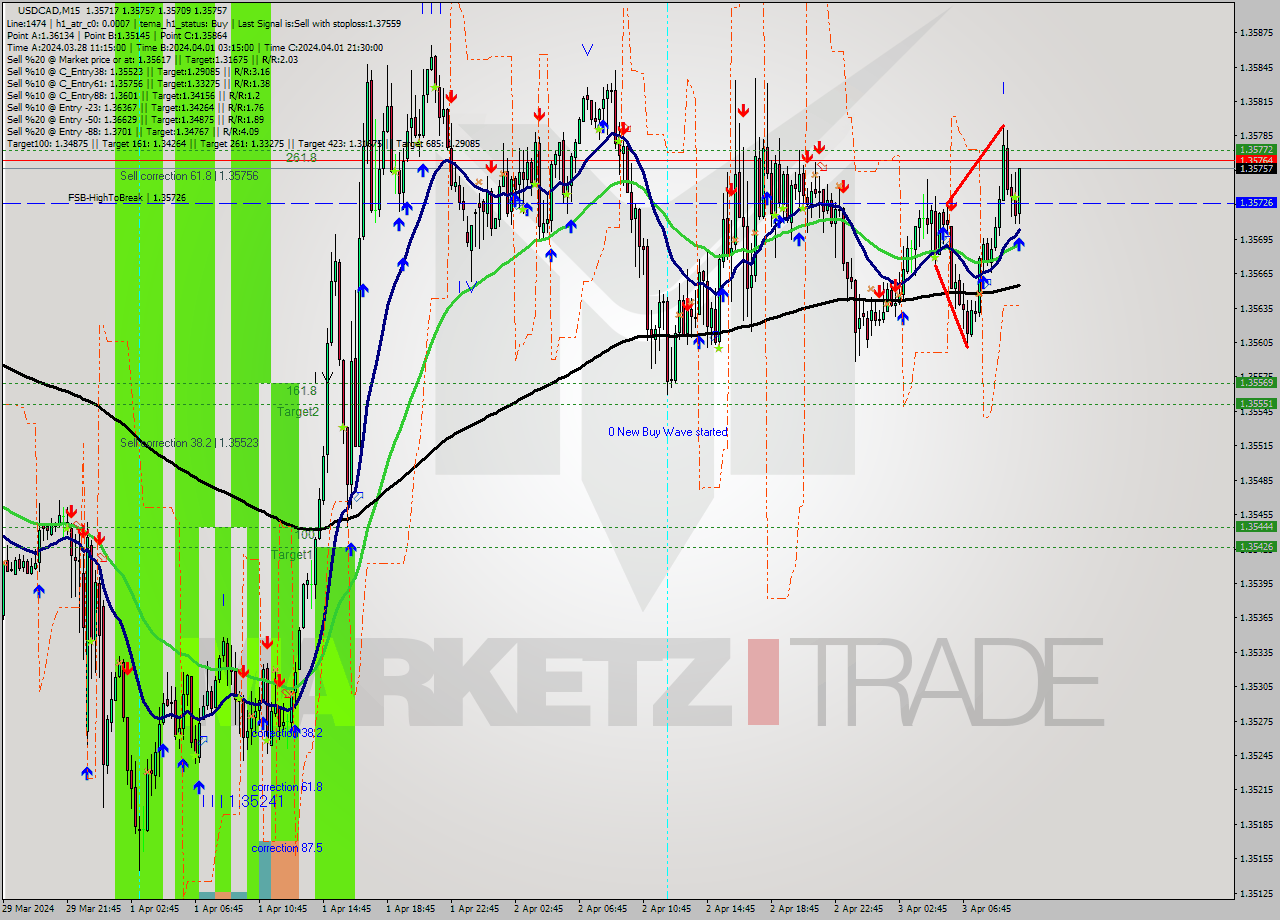Viewport: 1280px width, 920px height.
Task: Select the 'Time A:2024.03.28 11:15:00' row
Action: [x=193, y=47]
